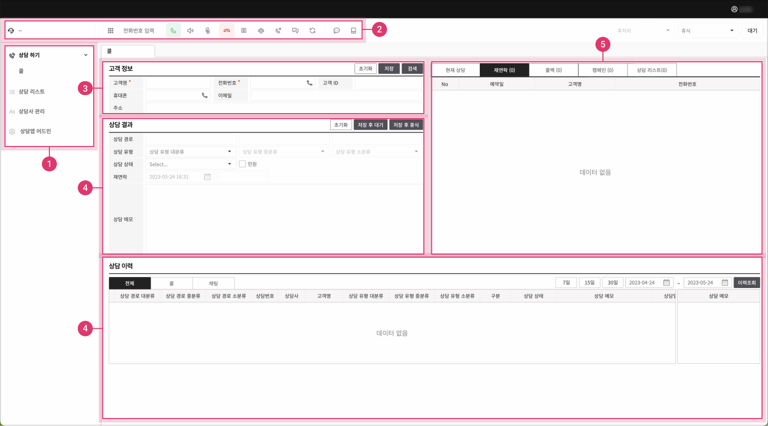Toggle the 민원 checkbox

[x=242, y=164]
